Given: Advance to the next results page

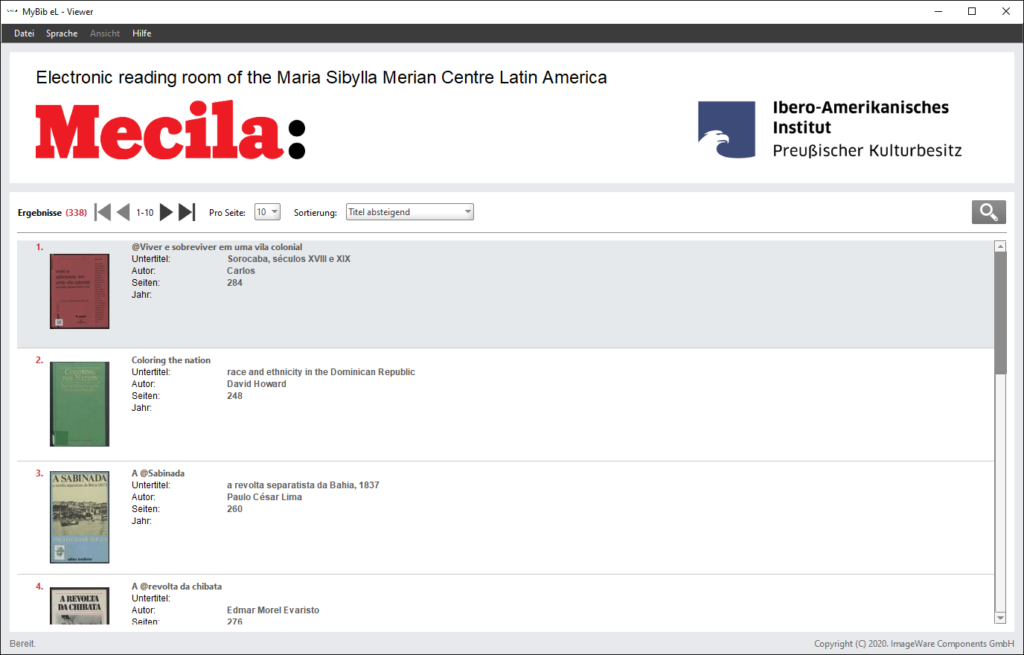Looking at the screenshot, I should (x=166, y=212).
